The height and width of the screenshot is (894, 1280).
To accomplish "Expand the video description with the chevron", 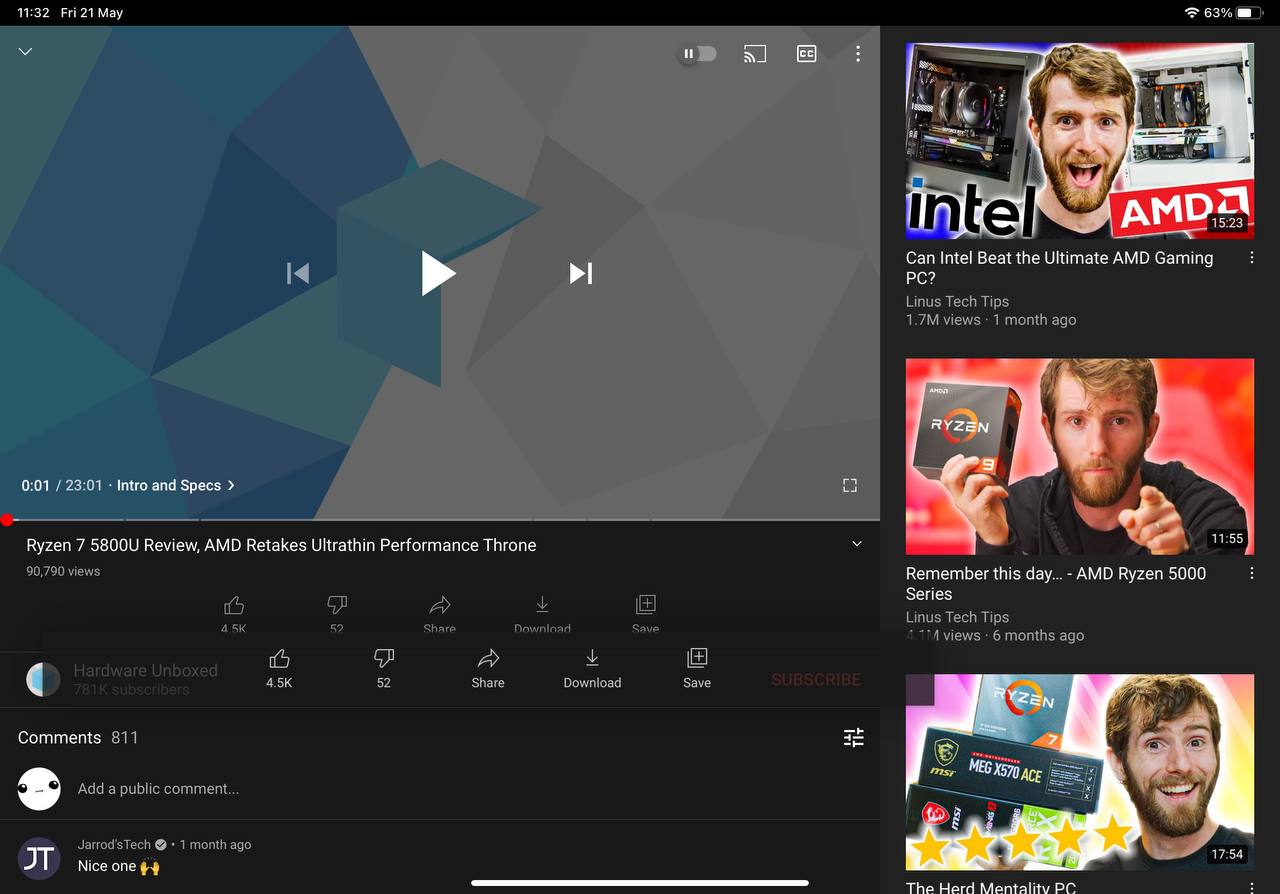I will pyautogui.click(x=857, y=544).
